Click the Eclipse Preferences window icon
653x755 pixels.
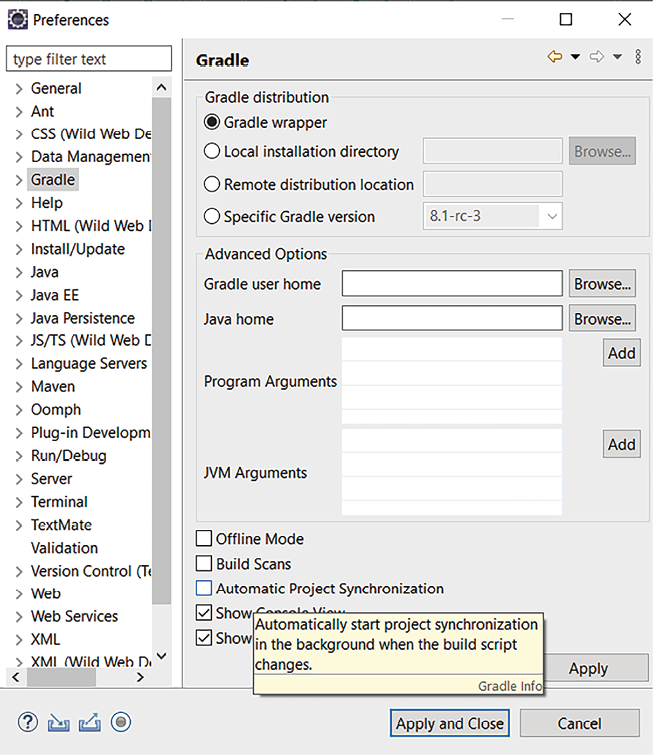17,19
